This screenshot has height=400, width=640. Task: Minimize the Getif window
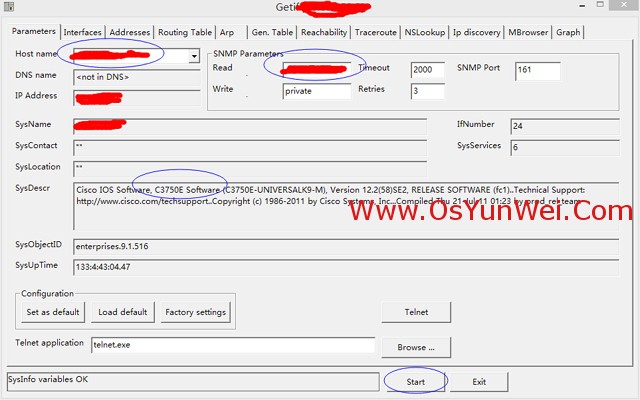[582, 6]
